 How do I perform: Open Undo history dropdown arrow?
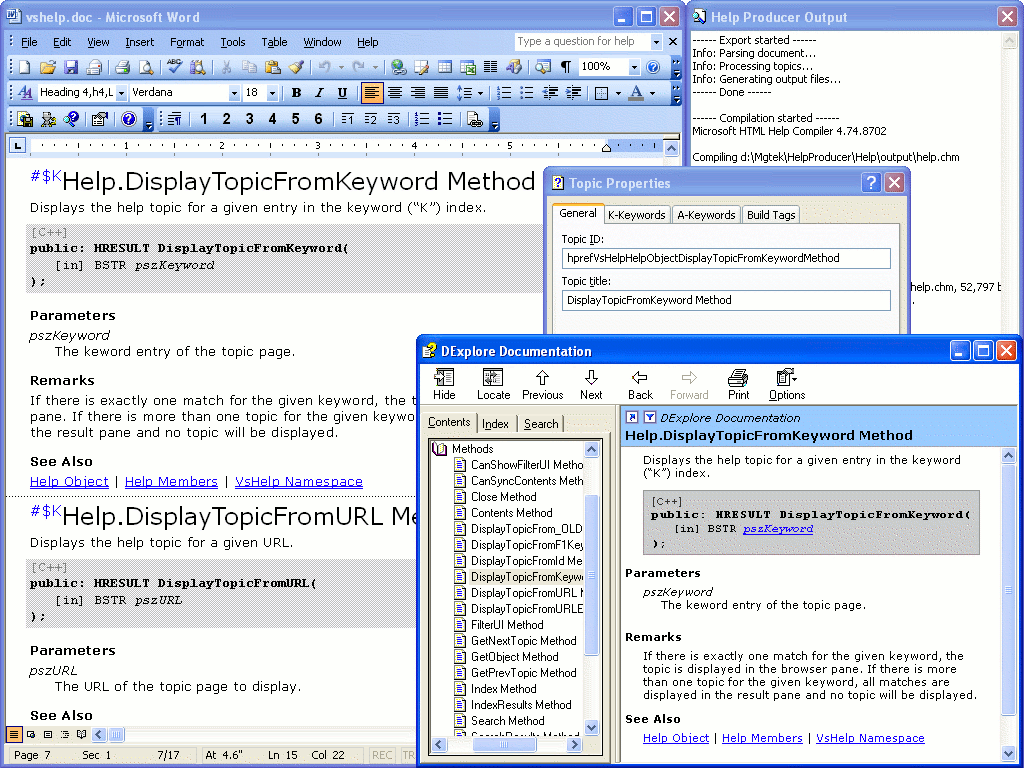pyautogui.click(x=341, y=67)
